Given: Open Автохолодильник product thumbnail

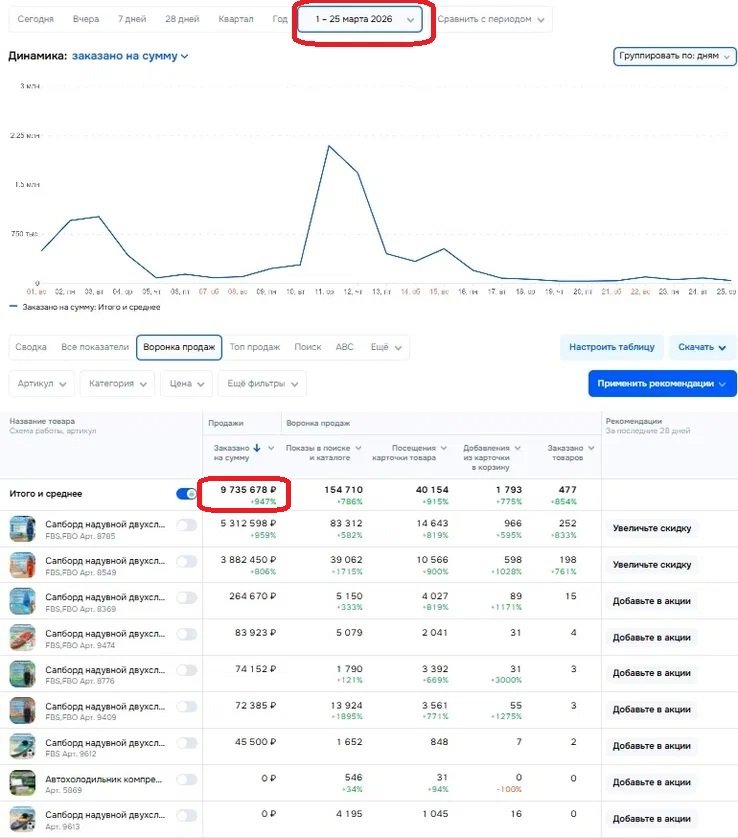Looking at the screenshot, I should pos(22,783).
